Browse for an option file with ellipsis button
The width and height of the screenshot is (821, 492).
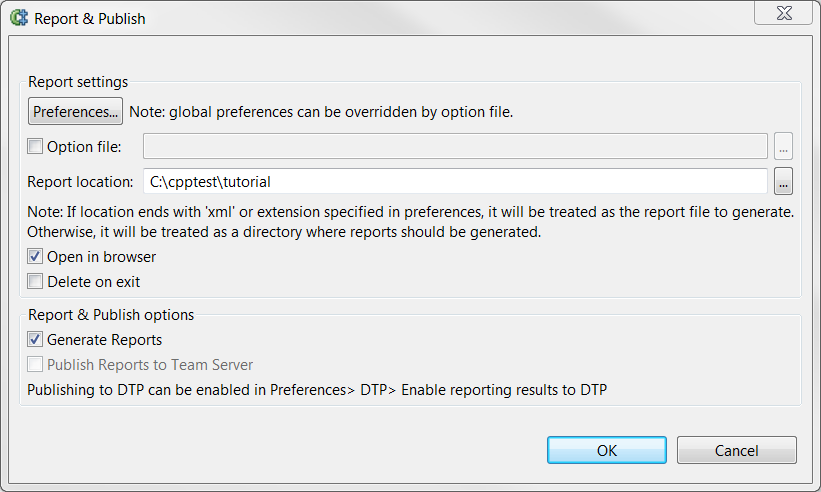coord(783,146)
